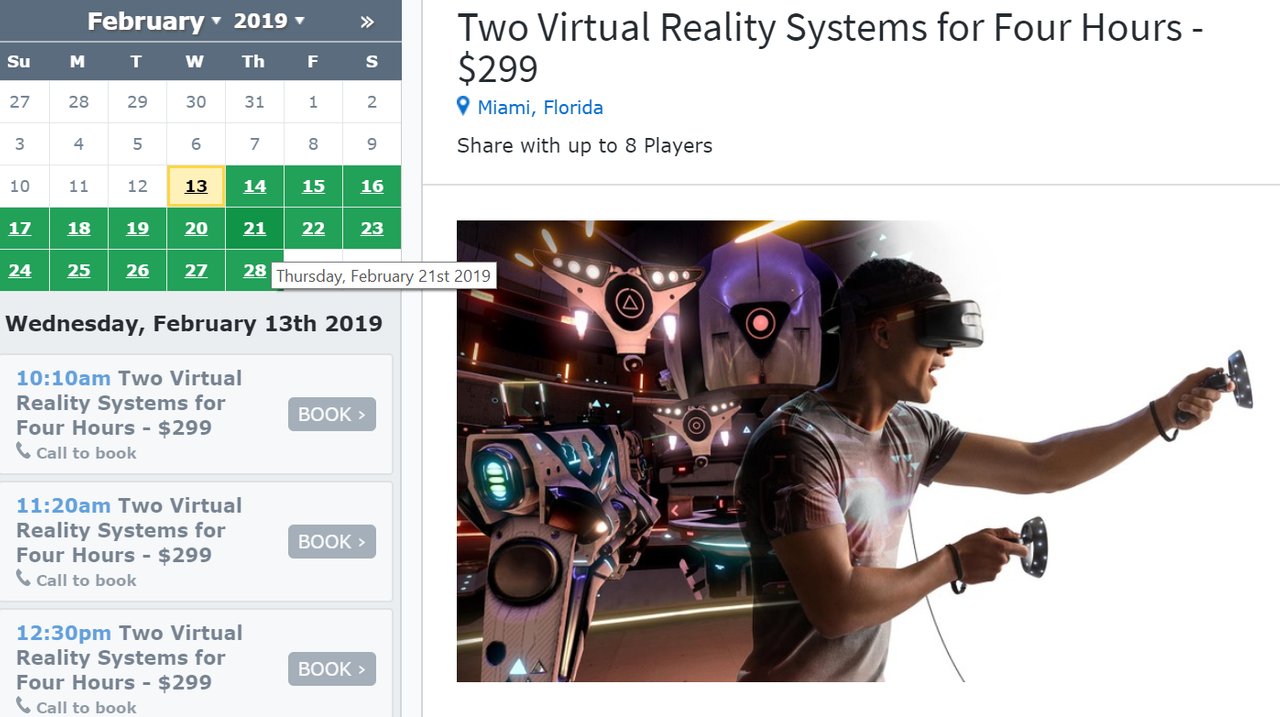1280x717 pixels.
Task: Click the VR player product image
Action: pyautogui.click(x=855, y=451)
